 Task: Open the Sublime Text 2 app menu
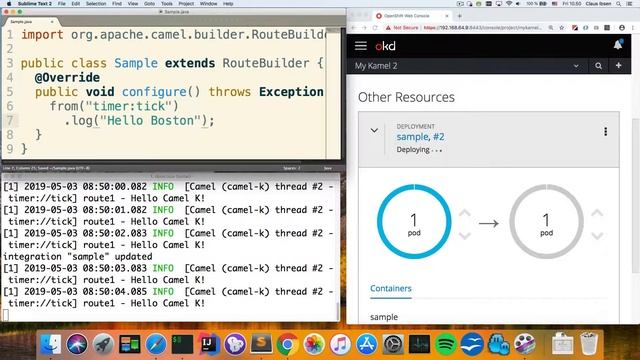tap(35, 4)
